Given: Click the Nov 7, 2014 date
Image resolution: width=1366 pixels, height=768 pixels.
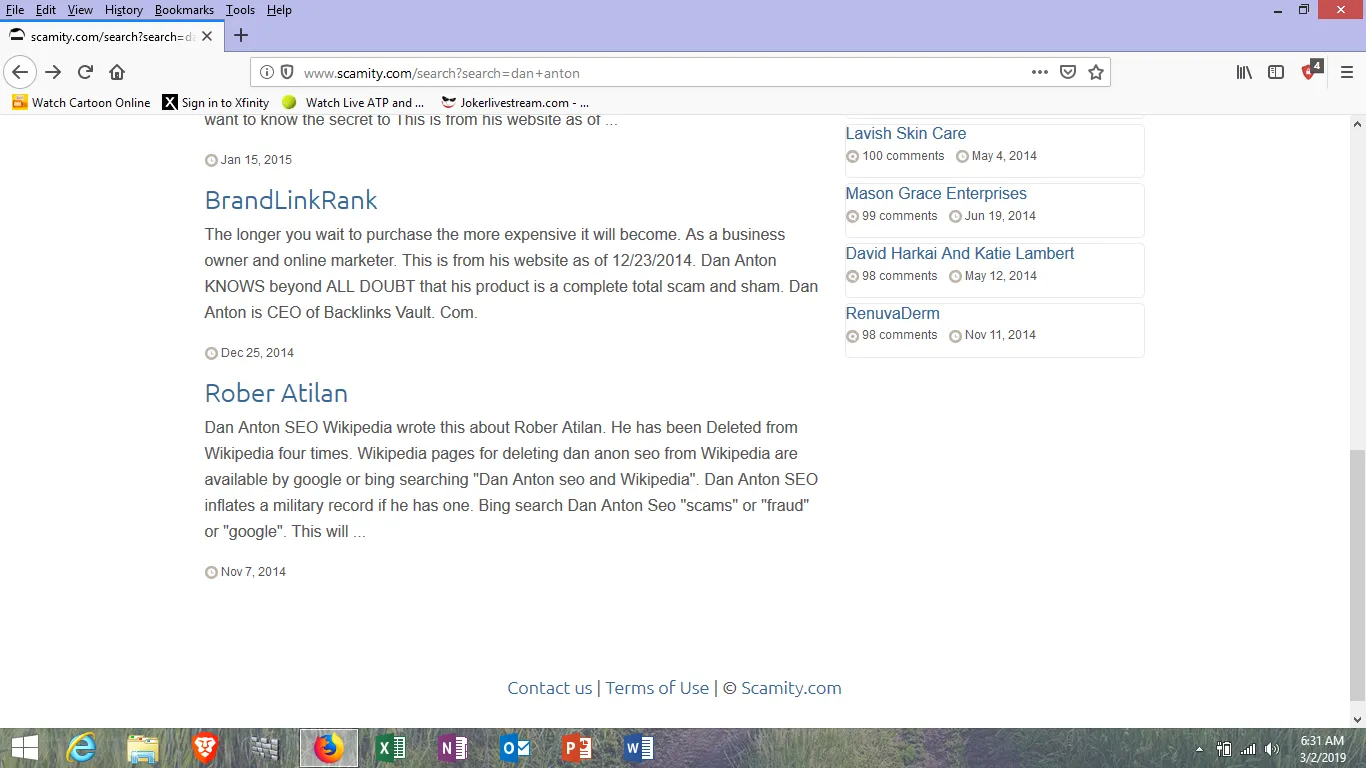Looking at the screenshot, I should point(253,572).
